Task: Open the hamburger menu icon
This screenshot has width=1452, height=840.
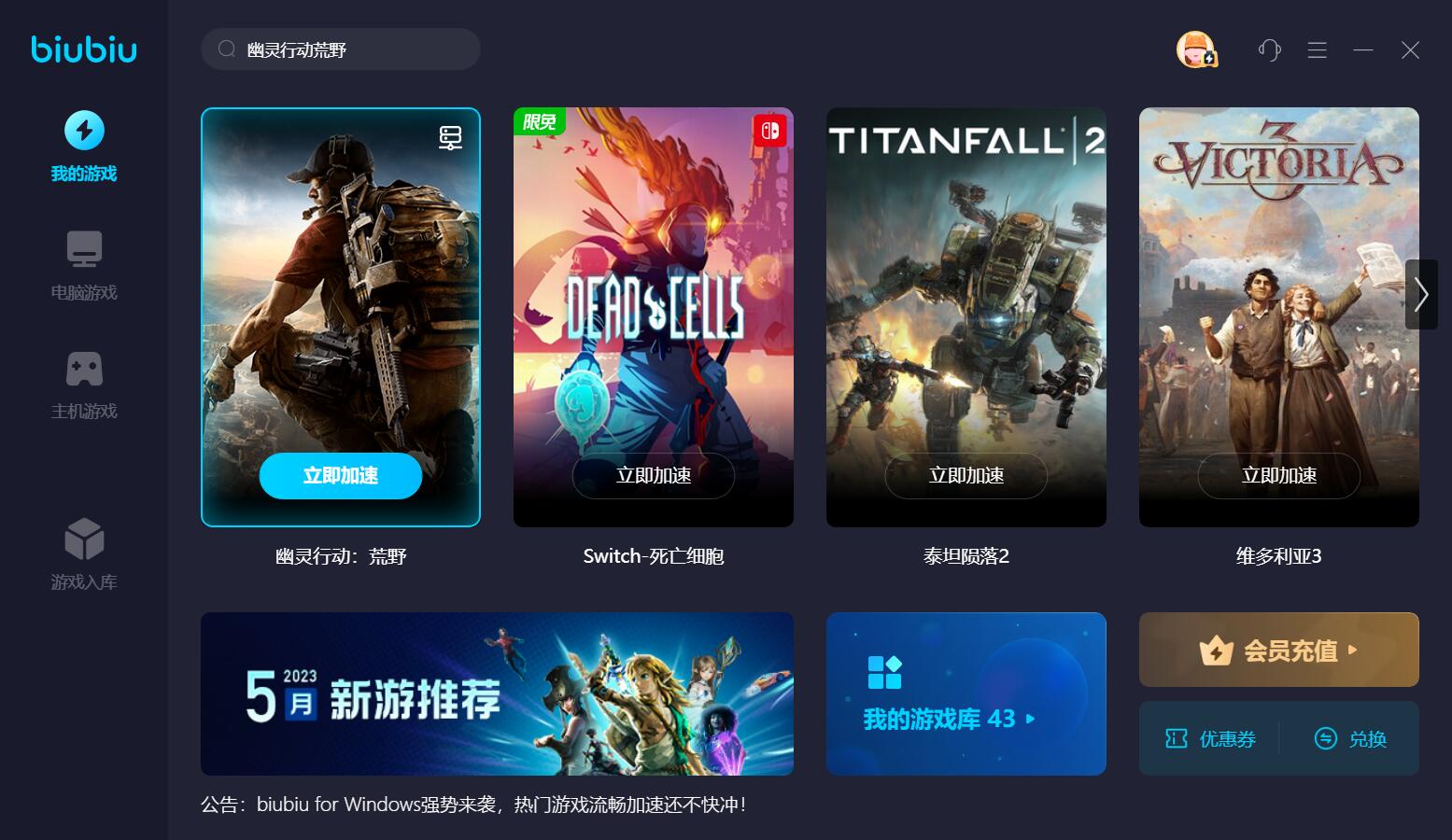Action: tap(1318, 50)
